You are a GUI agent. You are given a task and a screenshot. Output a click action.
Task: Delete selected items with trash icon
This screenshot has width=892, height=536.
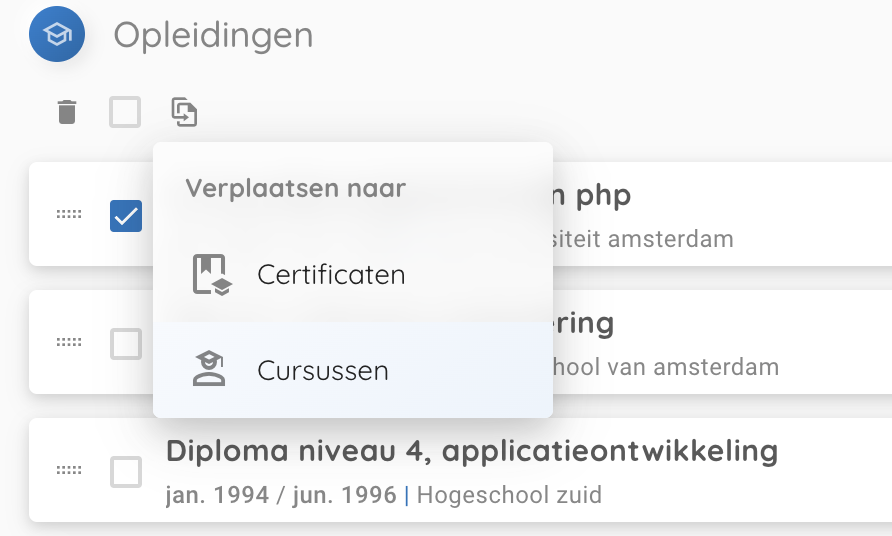pos(67,112)
